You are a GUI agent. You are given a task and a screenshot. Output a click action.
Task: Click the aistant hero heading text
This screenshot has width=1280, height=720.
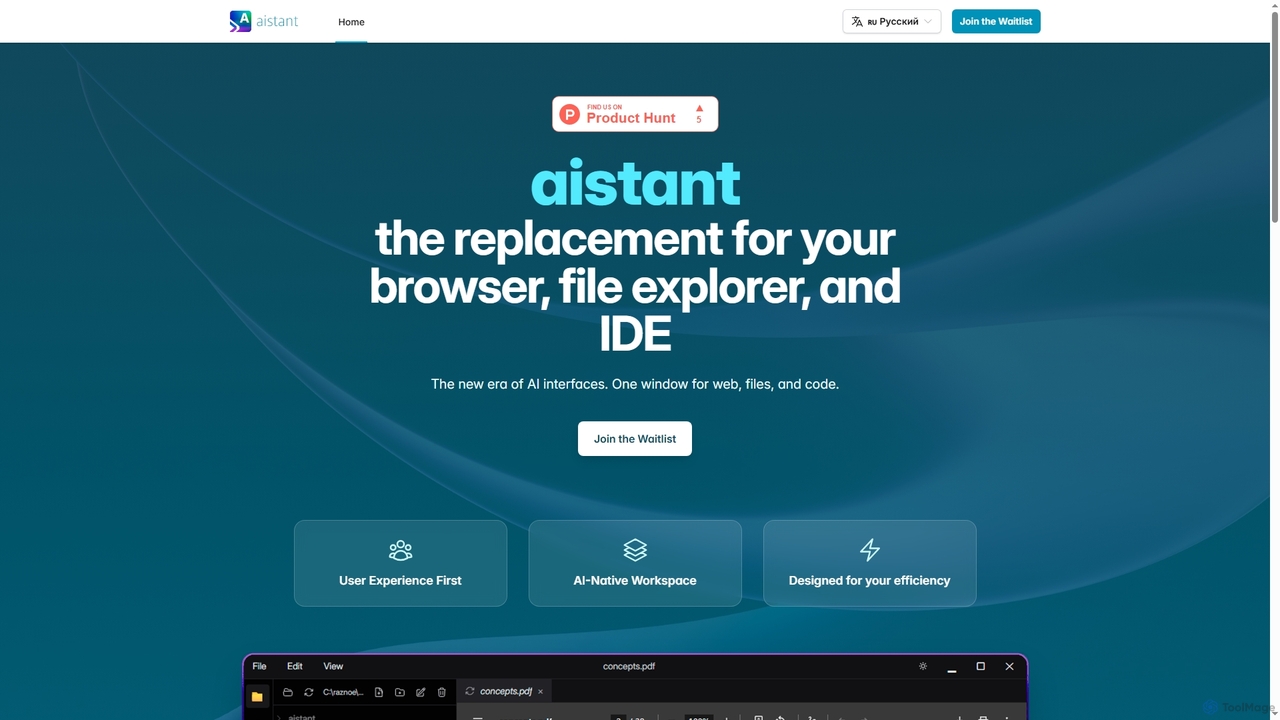pyautogui.click(x=635, y=183)
